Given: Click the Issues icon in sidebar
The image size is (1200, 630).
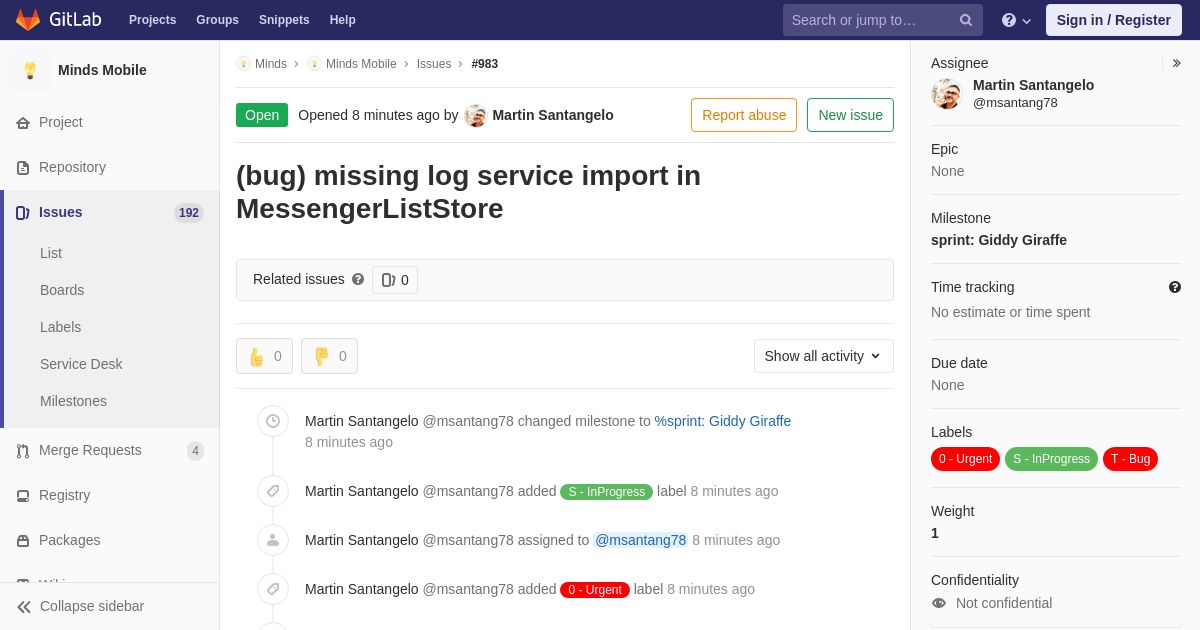Looking at the screenshot, I should [x=23, y=213].
